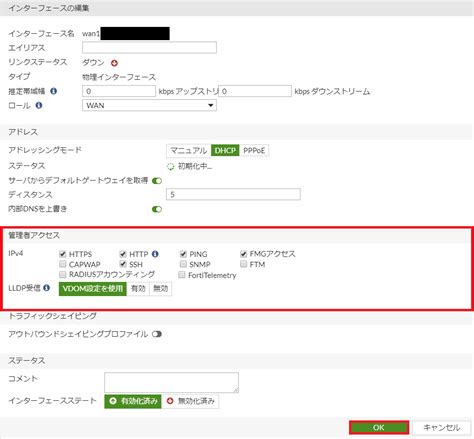The image size is (474, 439).
Task: Open the ロール WAN dropdown
Action: point(149,105)
